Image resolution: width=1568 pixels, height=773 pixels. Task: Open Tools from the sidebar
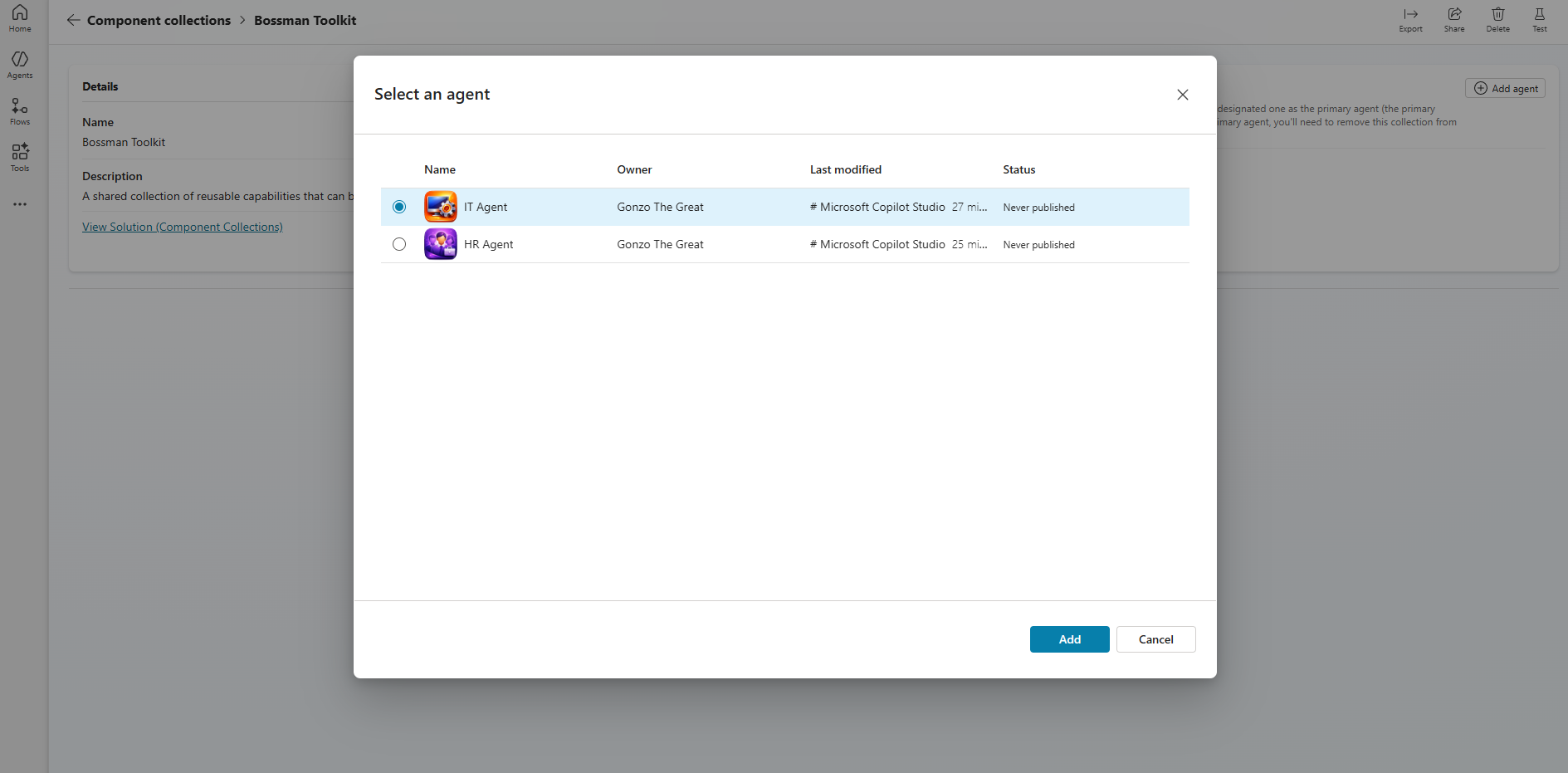click(x=20, y=158)
